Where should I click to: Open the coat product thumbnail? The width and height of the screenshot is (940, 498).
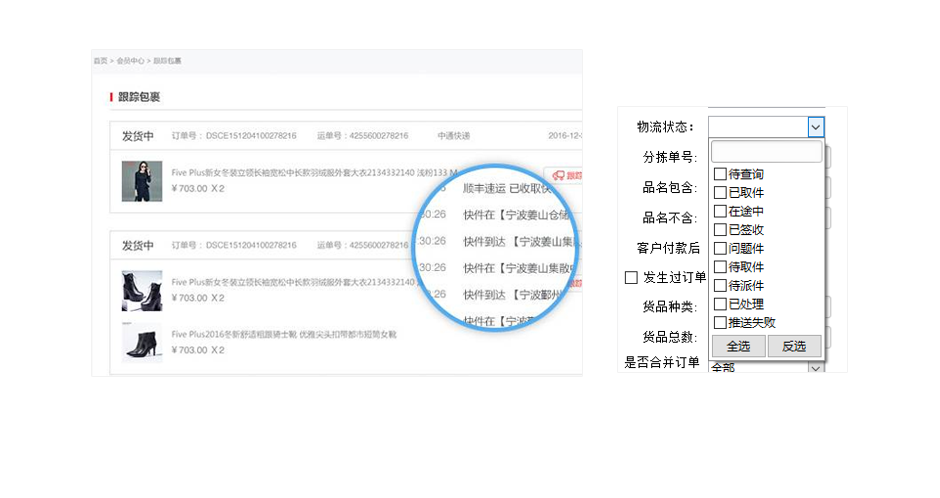pyautogui.click(x=141, y=181)
